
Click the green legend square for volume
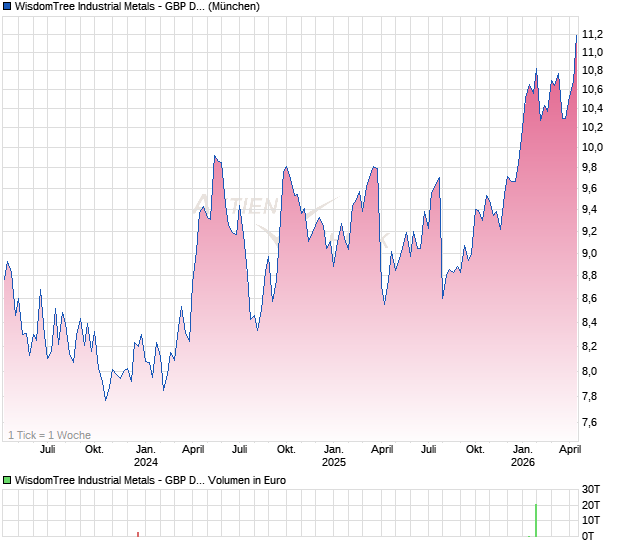[x=8, y=481]
